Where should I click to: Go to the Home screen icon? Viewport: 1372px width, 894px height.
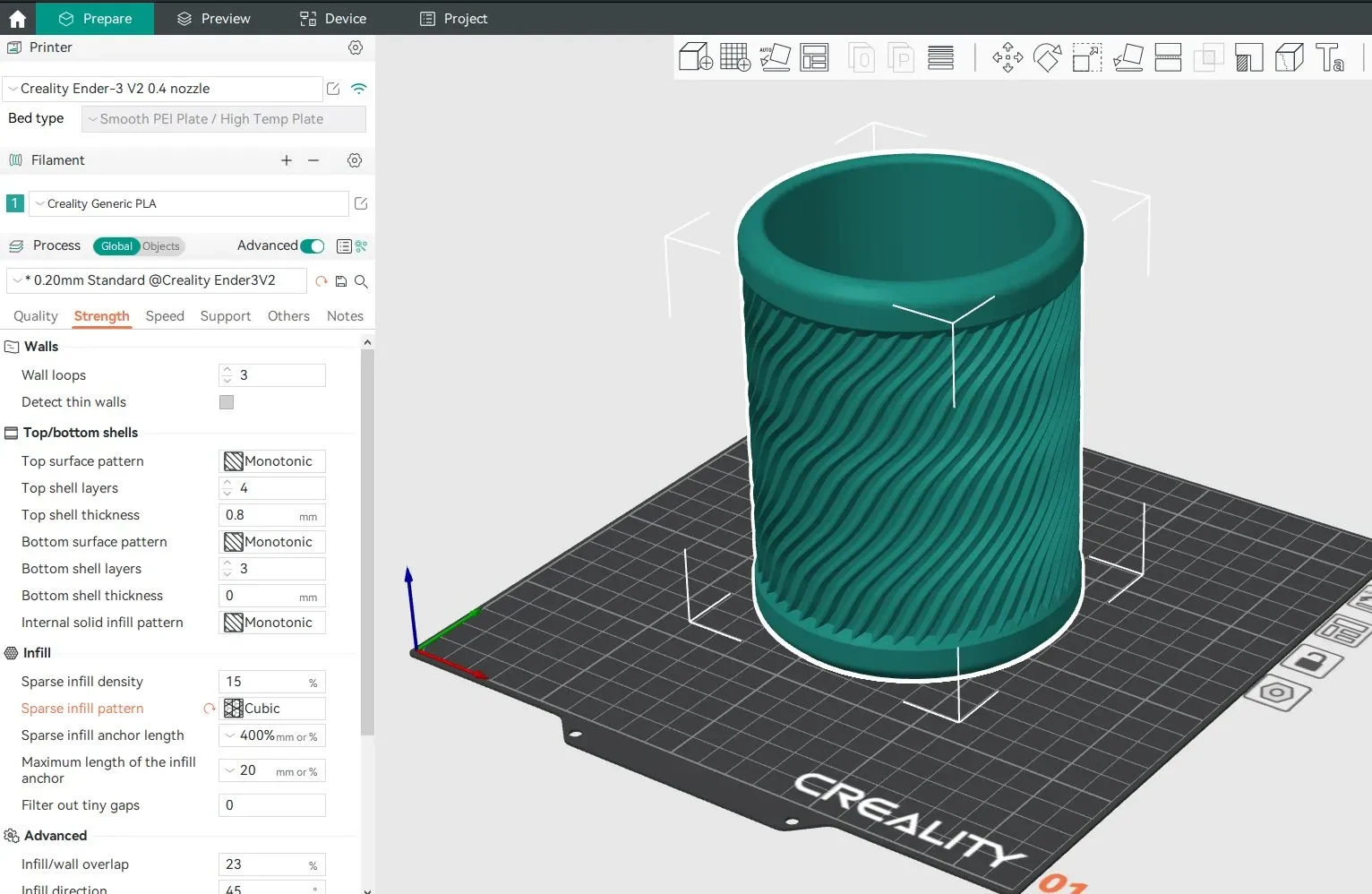tap(17, 18)
